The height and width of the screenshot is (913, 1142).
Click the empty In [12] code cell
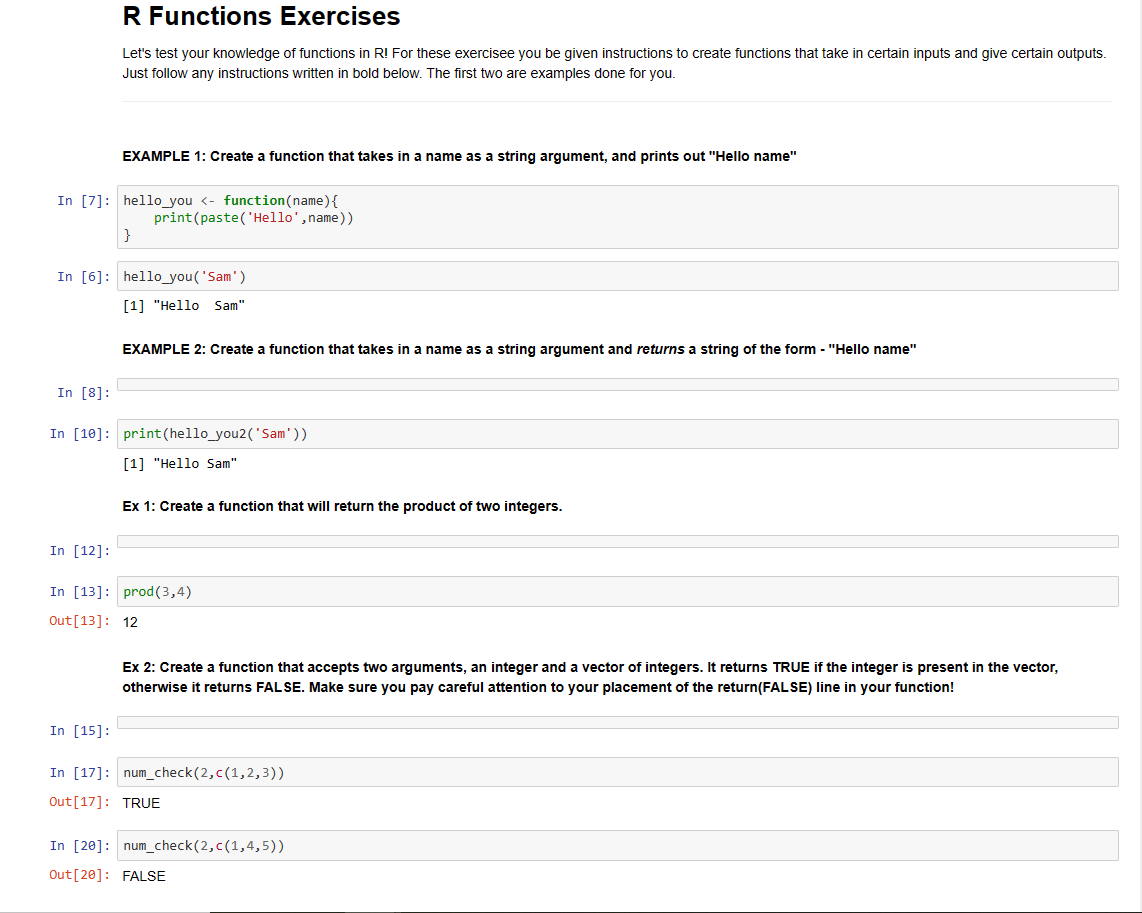point(617,542)
